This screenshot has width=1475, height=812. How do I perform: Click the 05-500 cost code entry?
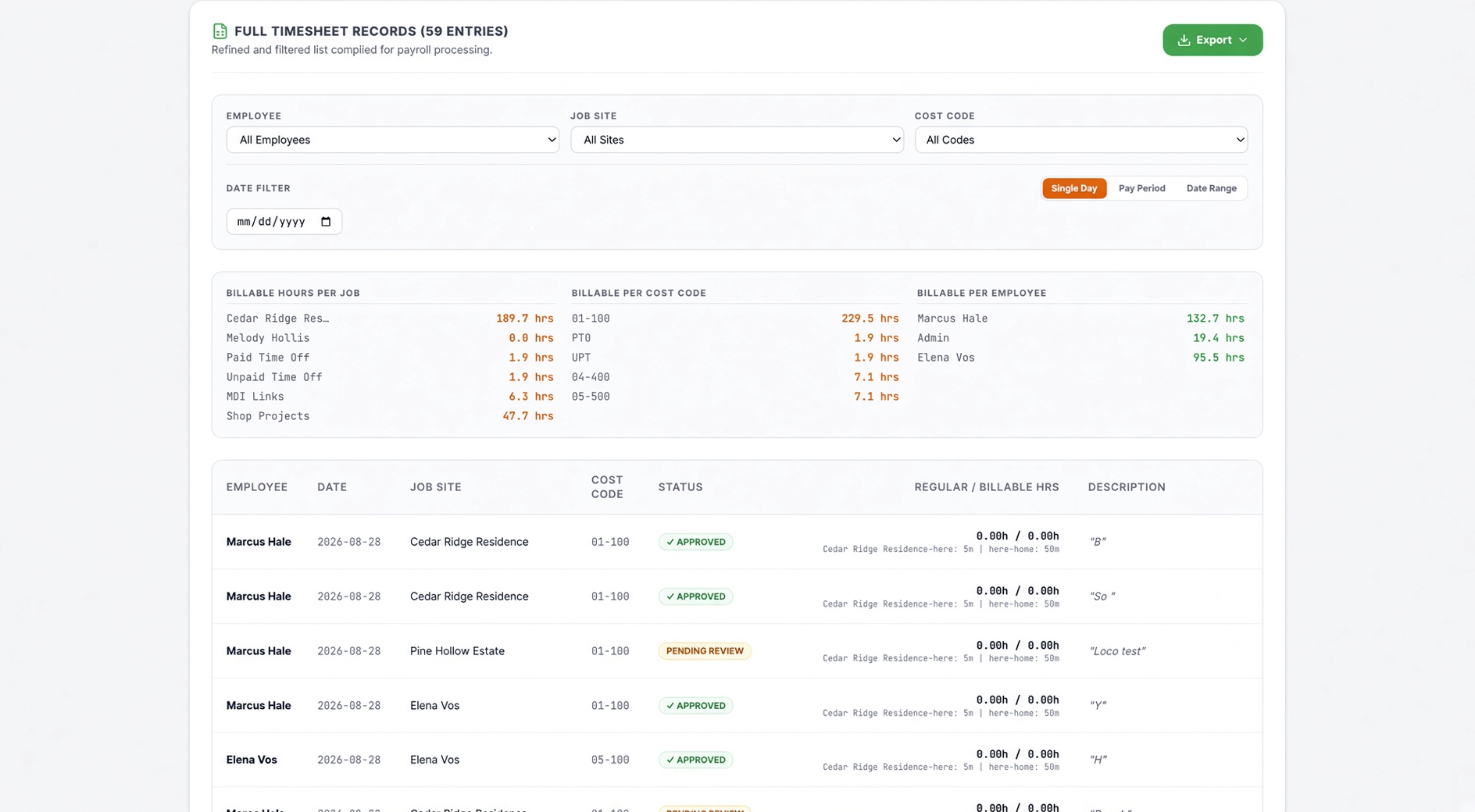[591, 397]
